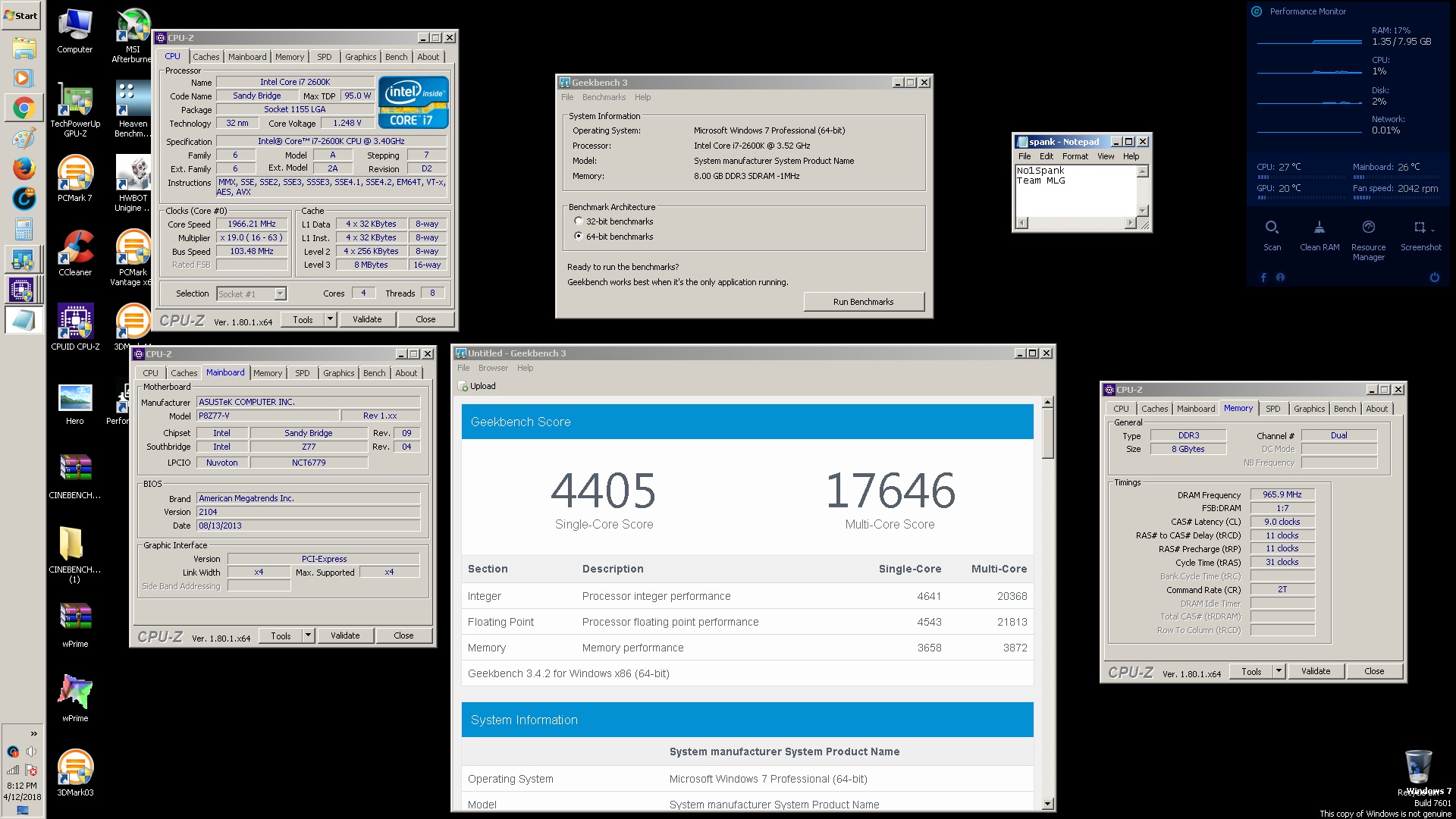Click Facebook icon in Performance Monitor

click(x=1263, y=278)
